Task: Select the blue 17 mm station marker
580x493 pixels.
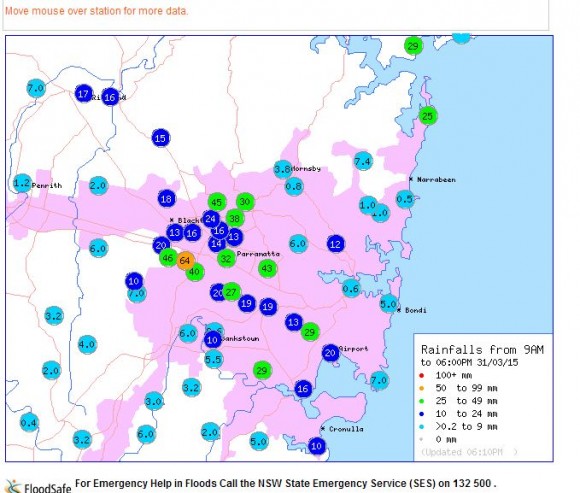Action: pos(84,94)
